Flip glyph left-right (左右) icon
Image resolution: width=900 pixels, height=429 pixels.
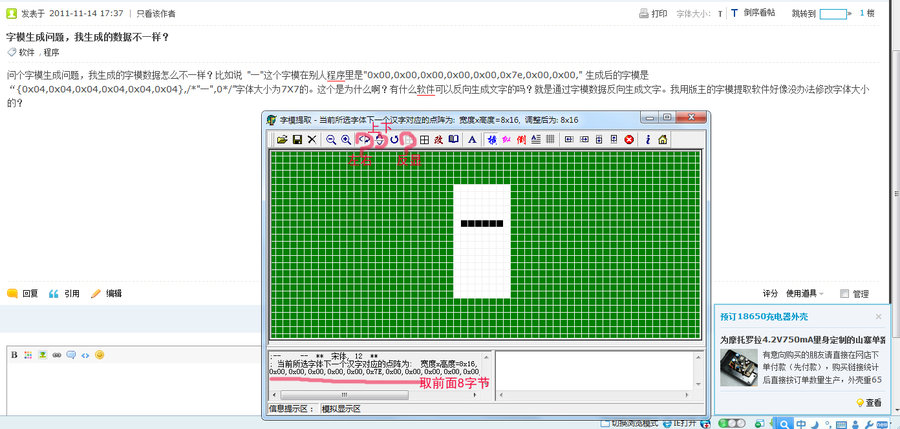tap(364, 140)
